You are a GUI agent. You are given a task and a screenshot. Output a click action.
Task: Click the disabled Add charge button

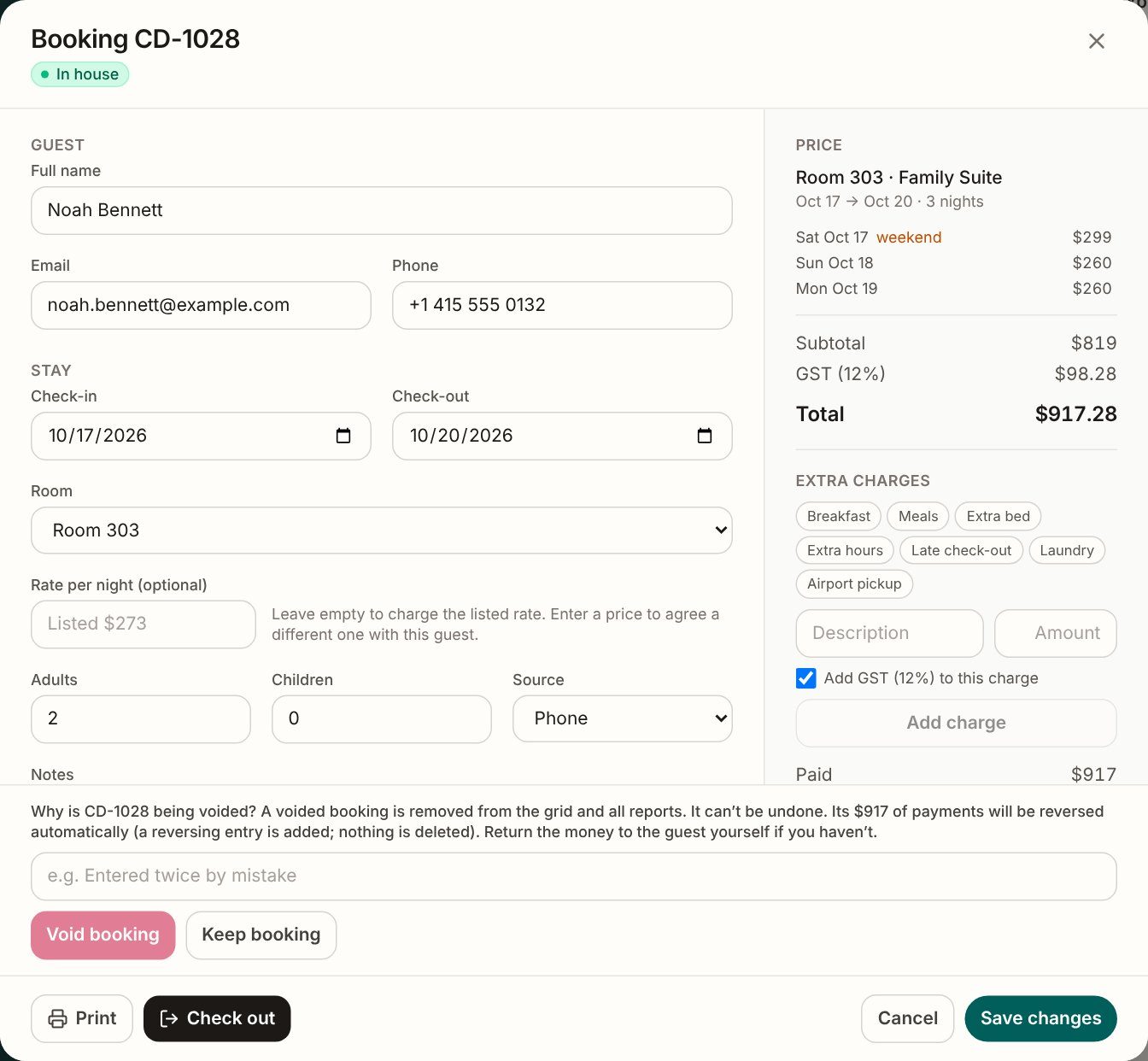[x=956, y=723]
